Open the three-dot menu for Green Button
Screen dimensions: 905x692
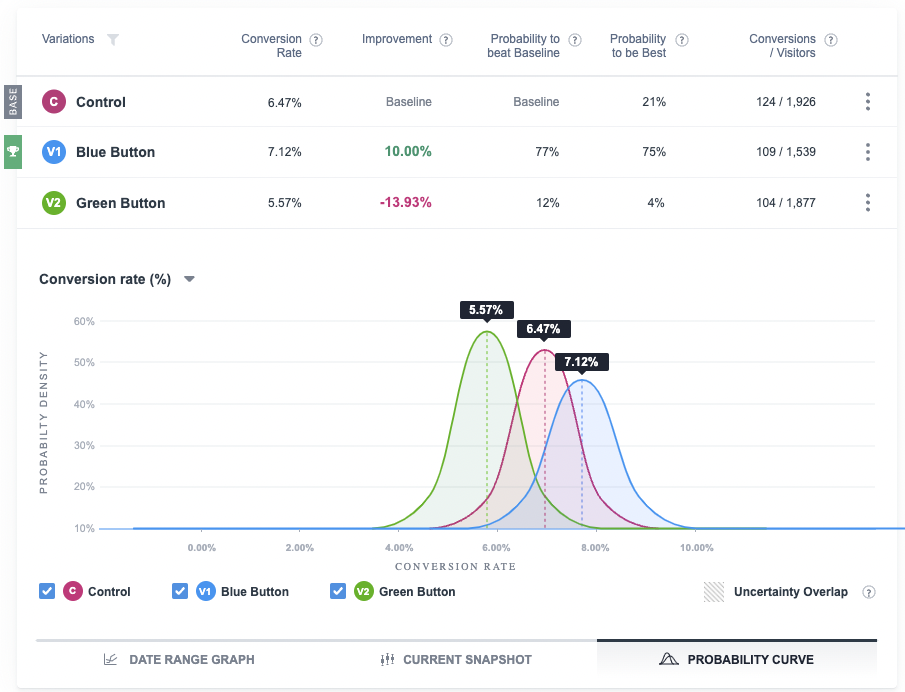[x=868, y=202]
